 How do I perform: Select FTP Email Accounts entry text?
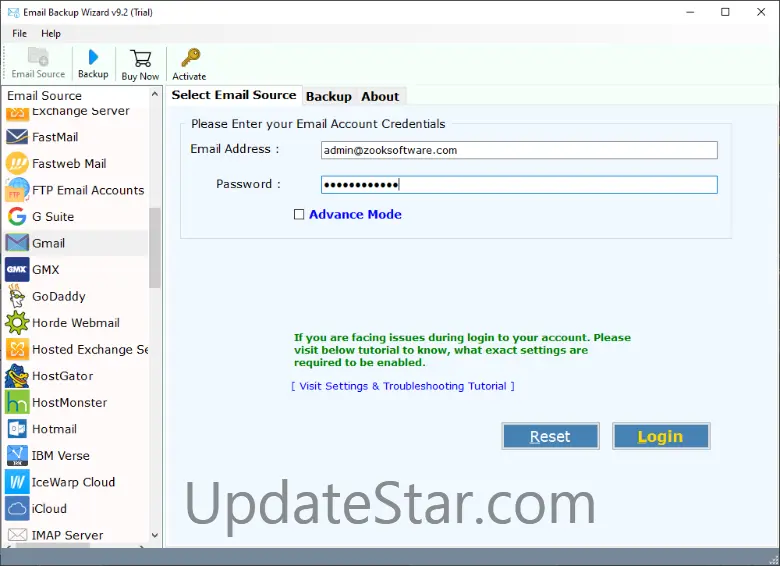click(88, 190)
